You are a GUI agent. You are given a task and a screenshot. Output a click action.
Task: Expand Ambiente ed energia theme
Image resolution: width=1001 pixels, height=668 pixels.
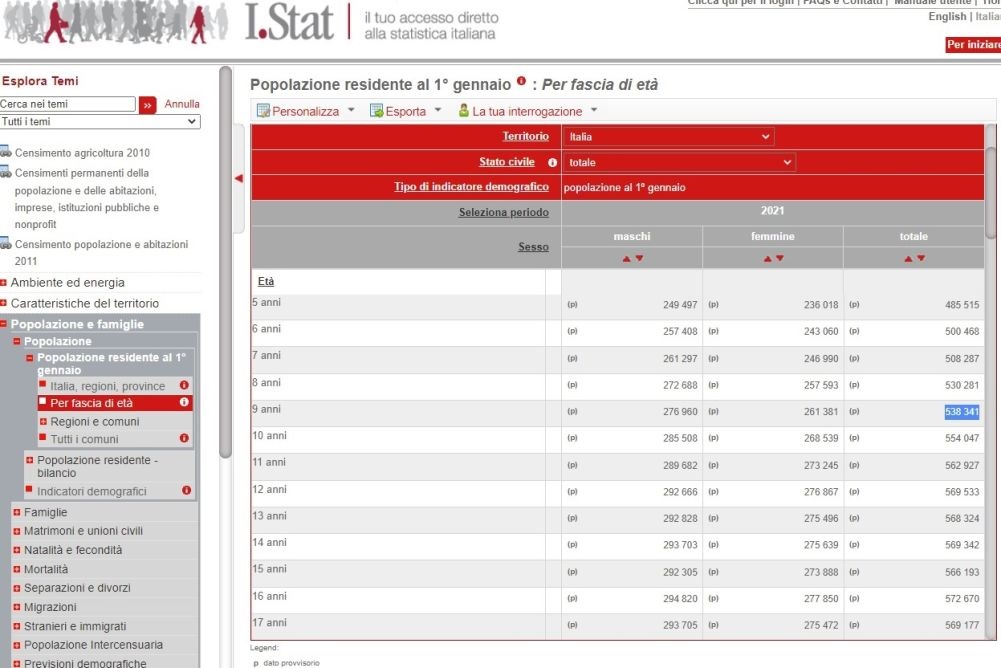[x=3, y=283]
